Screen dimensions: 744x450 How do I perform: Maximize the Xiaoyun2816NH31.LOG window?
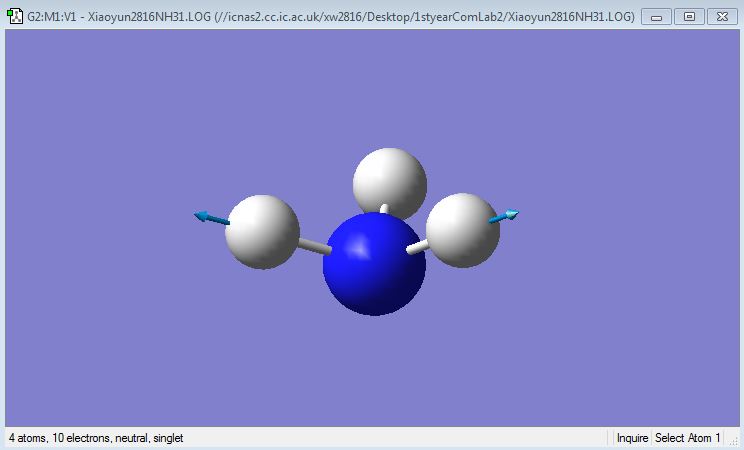tap(689, 17)
